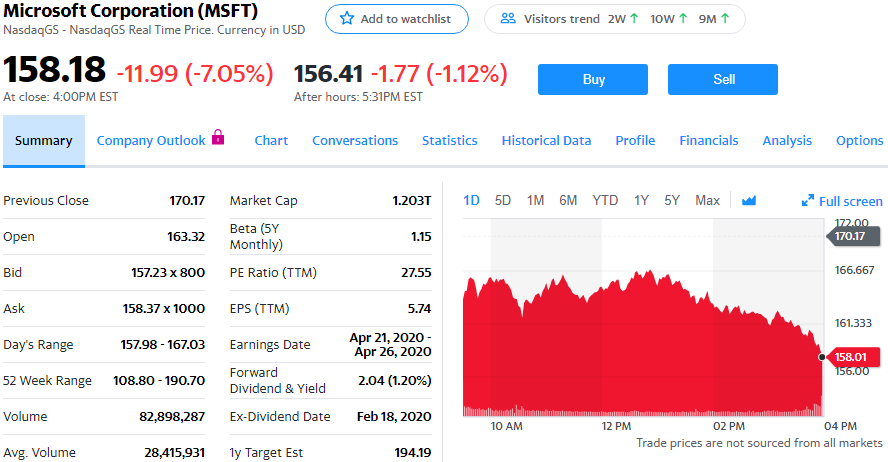
Task: Go to the Historical Data tab
Action: click(546, 141)
